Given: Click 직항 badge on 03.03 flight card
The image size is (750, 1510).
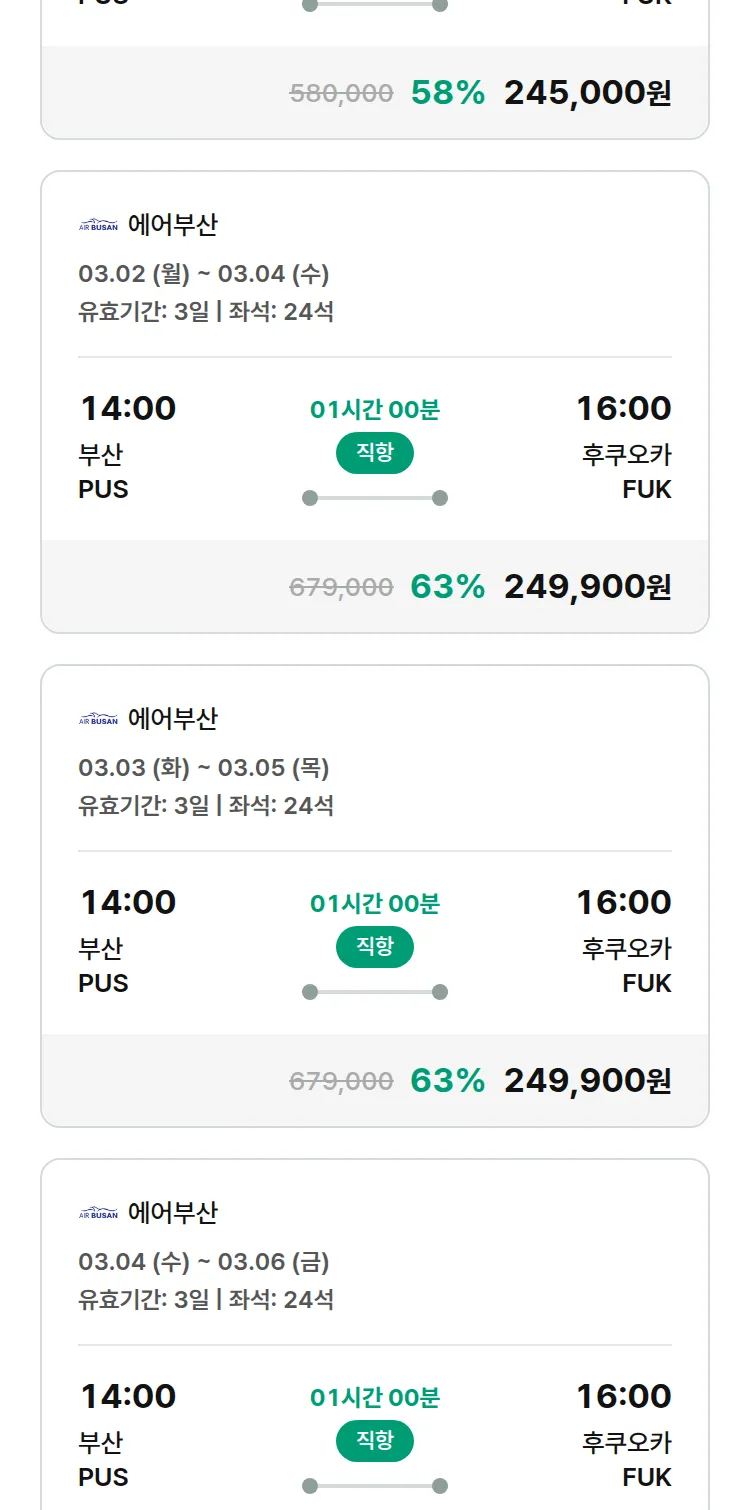Looking at the screenshot, I should (374, 947).
